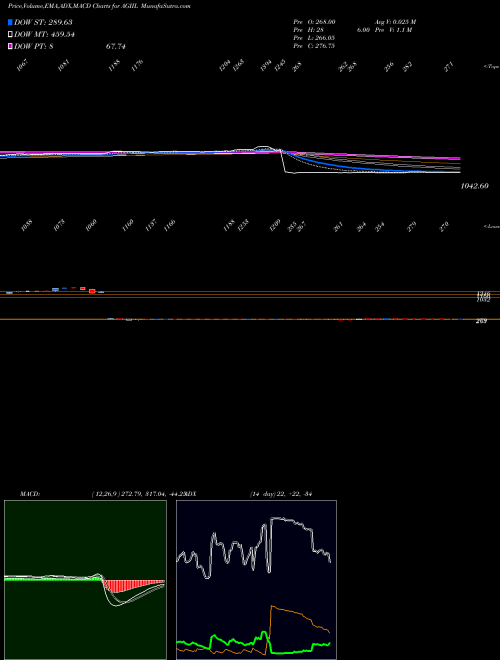Click the 'Pre H: 28' high value
Viewport: 500px width, 660px height.
(x=308, y=30)
